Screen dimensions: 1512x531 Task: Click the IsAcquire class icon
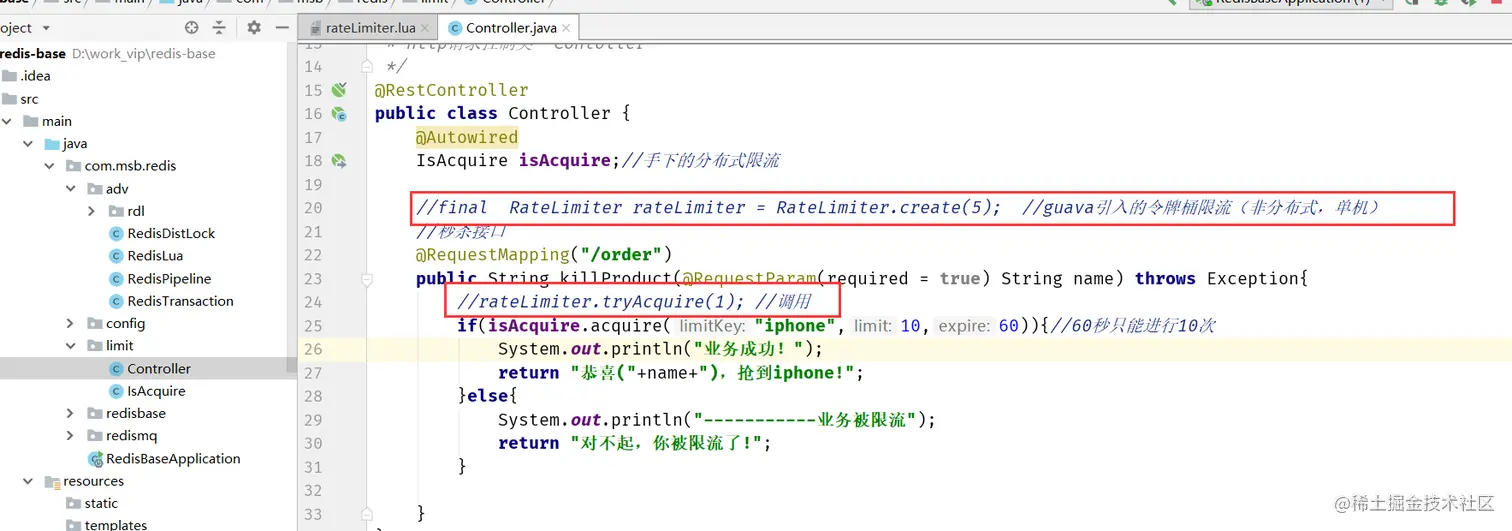(116, 391)
